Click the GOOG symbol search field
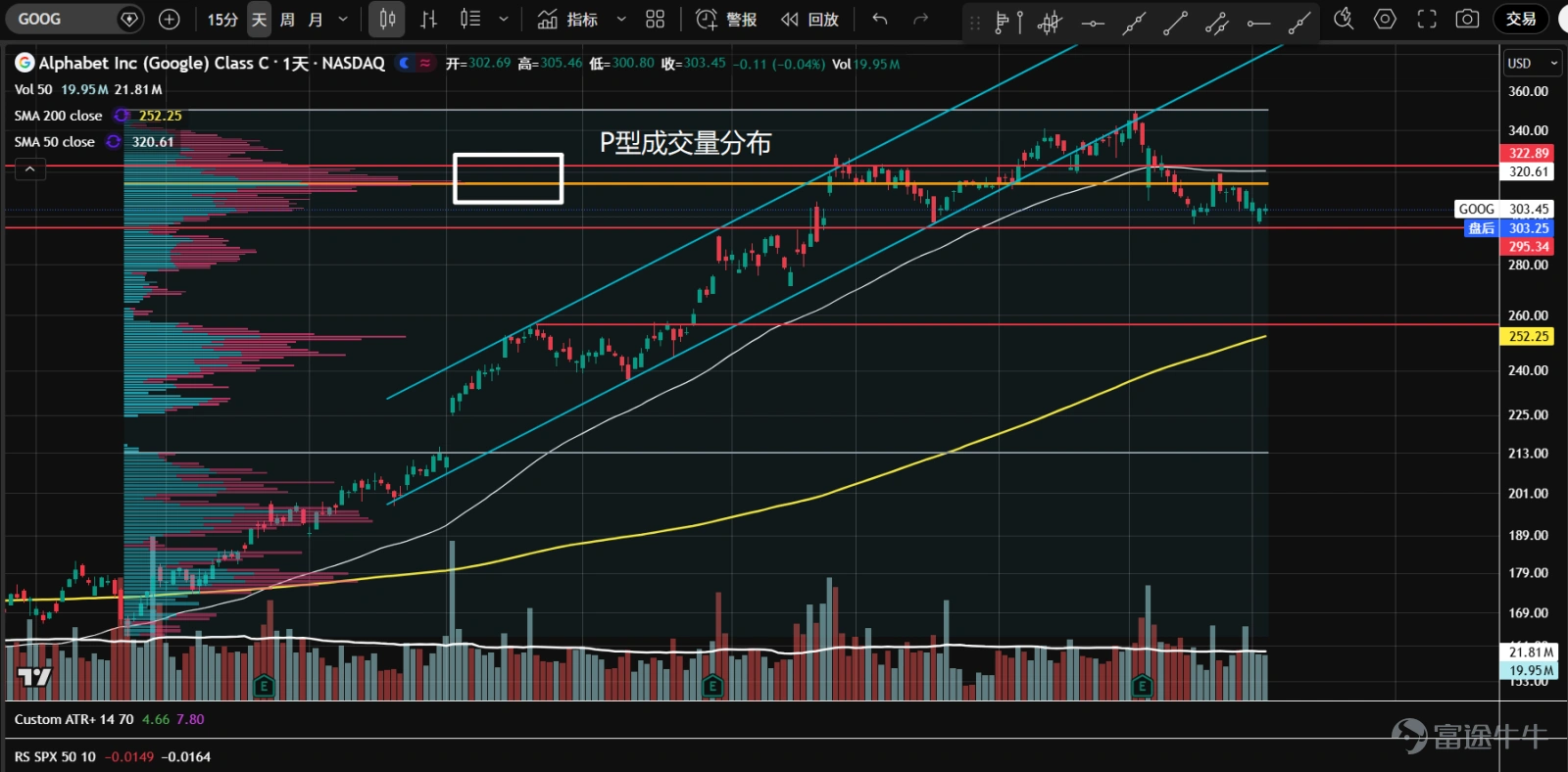The height and width of the screenshot is (772, 1568). pyautogui.click(x=74, y=19)
